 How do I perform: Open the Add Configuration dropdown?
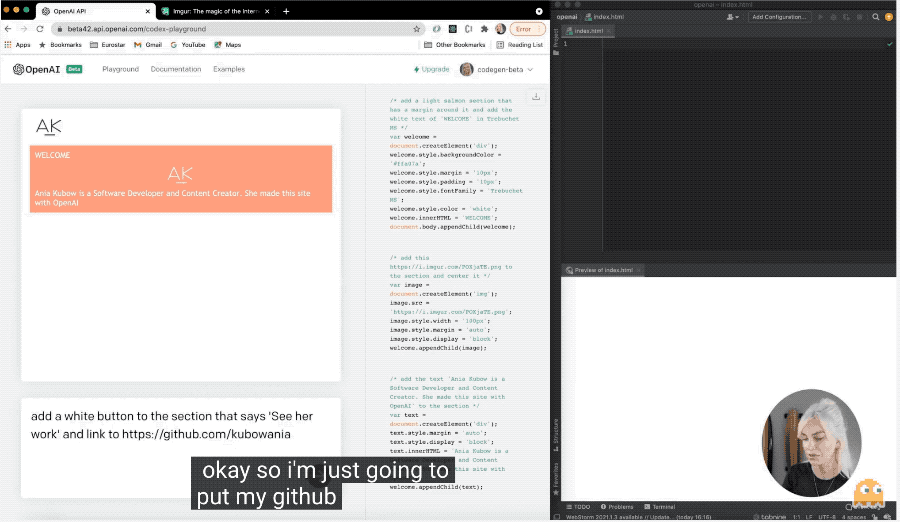point(779,17)
